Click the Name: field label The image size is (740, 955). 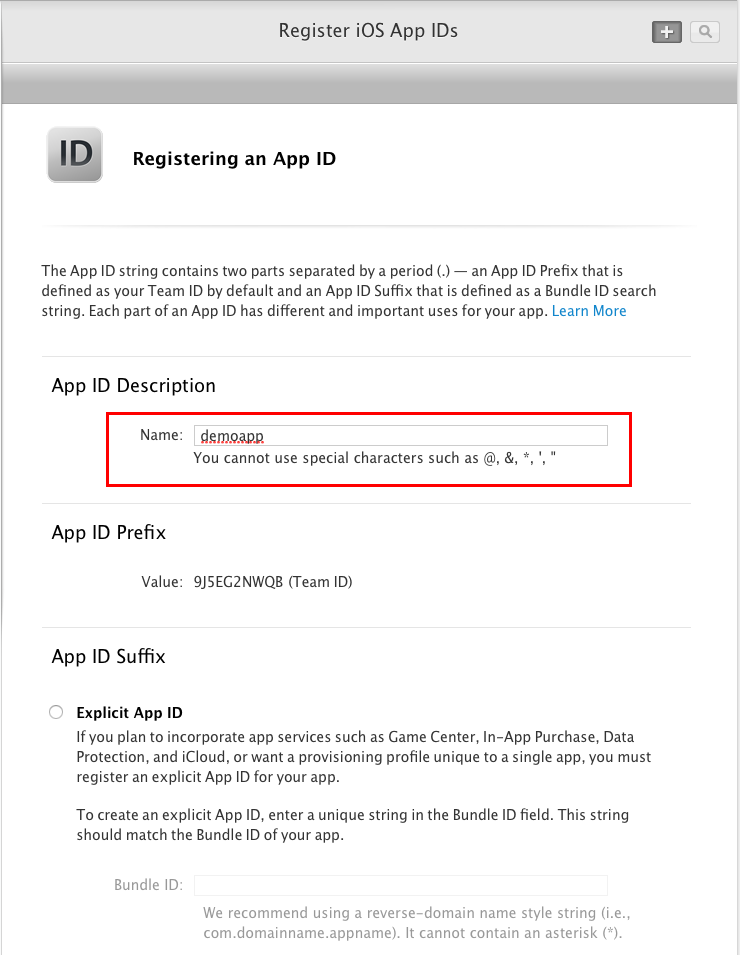[161, 435]
